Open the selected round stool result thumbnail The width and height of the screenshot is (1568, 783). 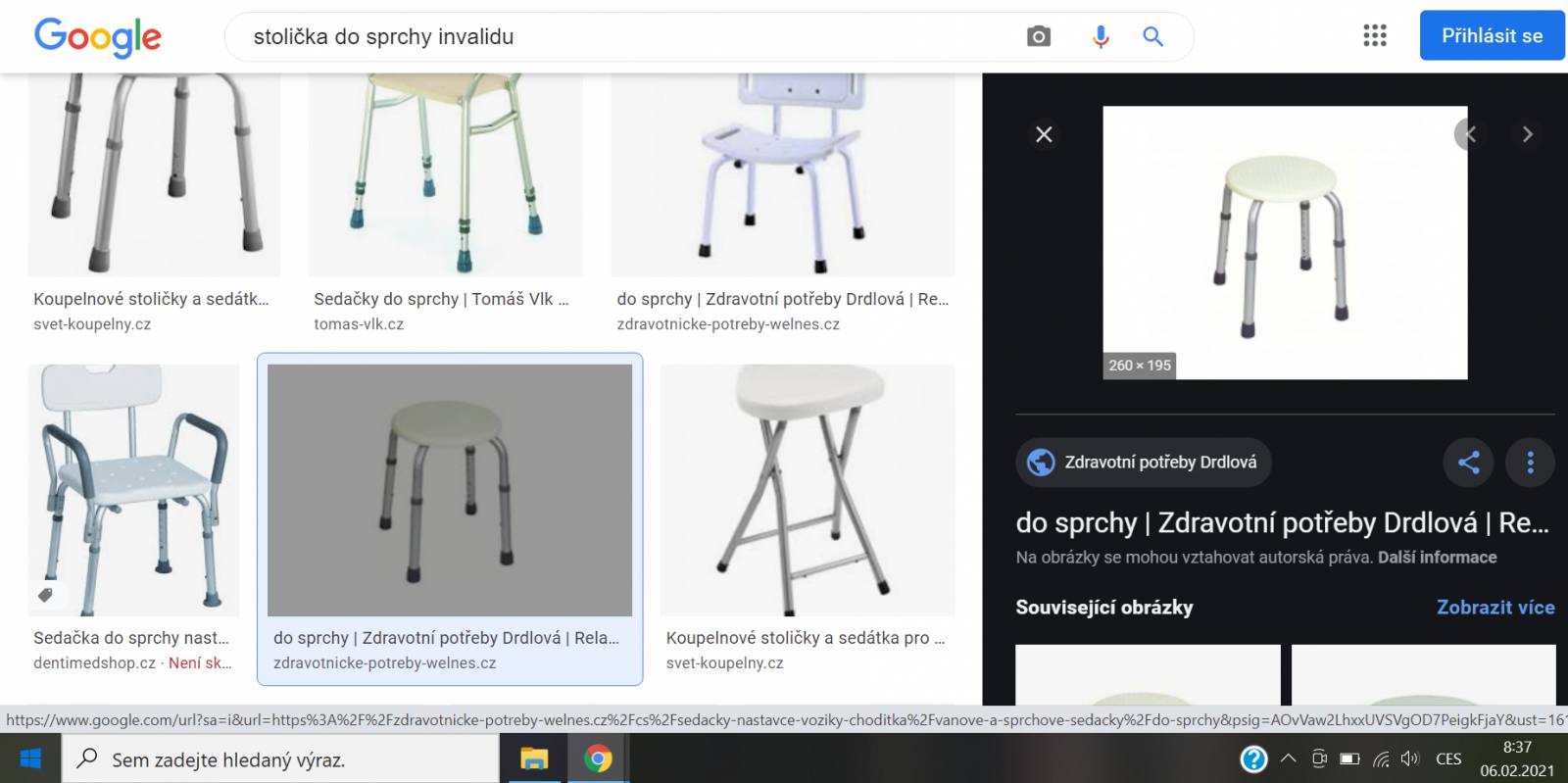point(450,490)
